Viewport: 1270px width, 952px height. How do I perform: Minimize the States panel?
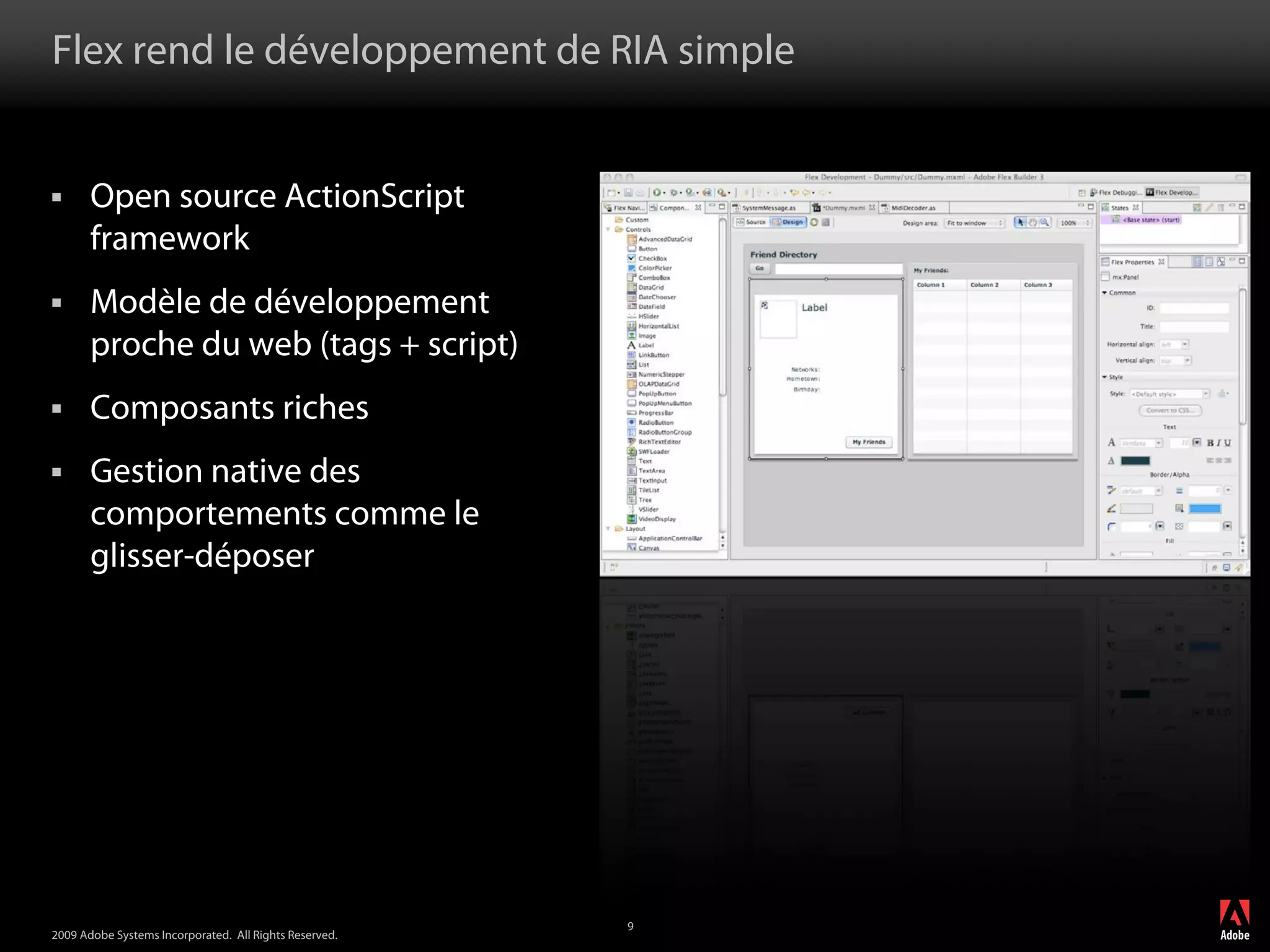click(x=1232, y=206)
